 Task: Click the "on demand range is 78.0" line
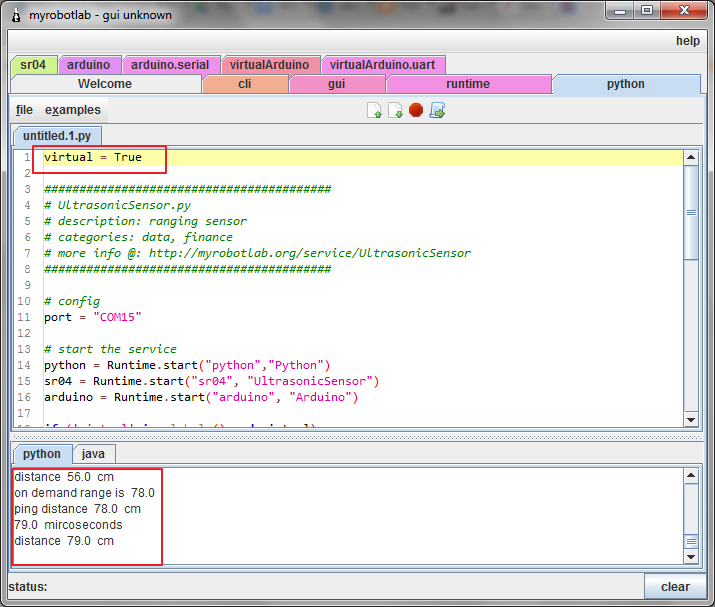(84, 493)
